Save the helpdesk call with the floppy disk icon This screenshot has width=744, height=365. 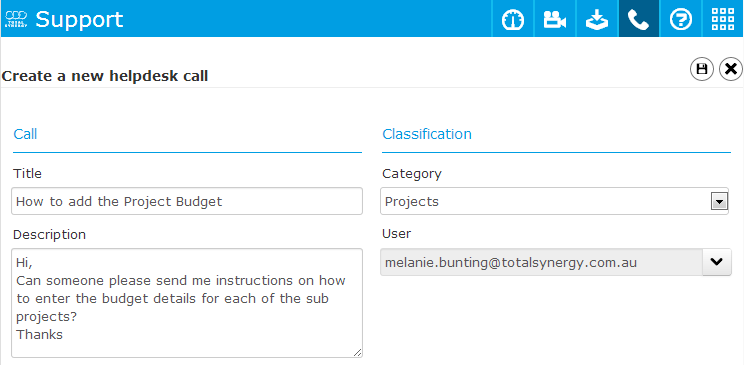pos(702,69)
